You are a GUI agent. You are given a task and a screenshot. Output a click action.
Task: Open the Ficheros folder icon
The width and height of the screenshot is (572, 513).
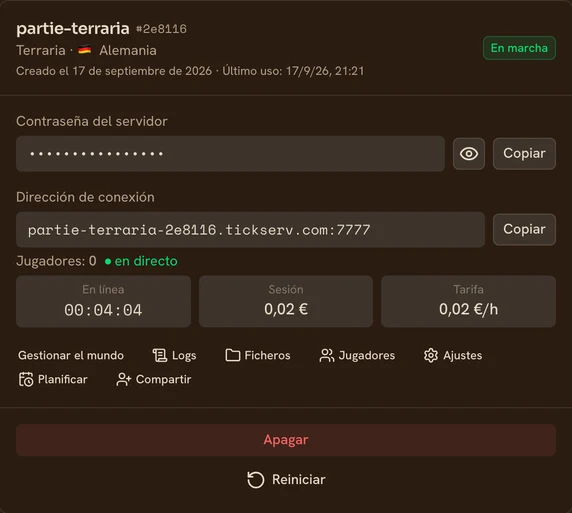232,355
